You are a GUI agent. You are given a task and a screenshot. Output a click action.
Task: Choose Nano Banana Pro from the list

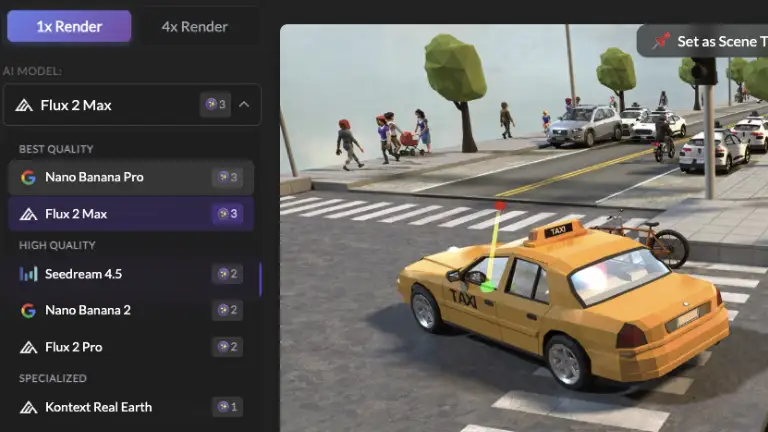pos(131,177)
